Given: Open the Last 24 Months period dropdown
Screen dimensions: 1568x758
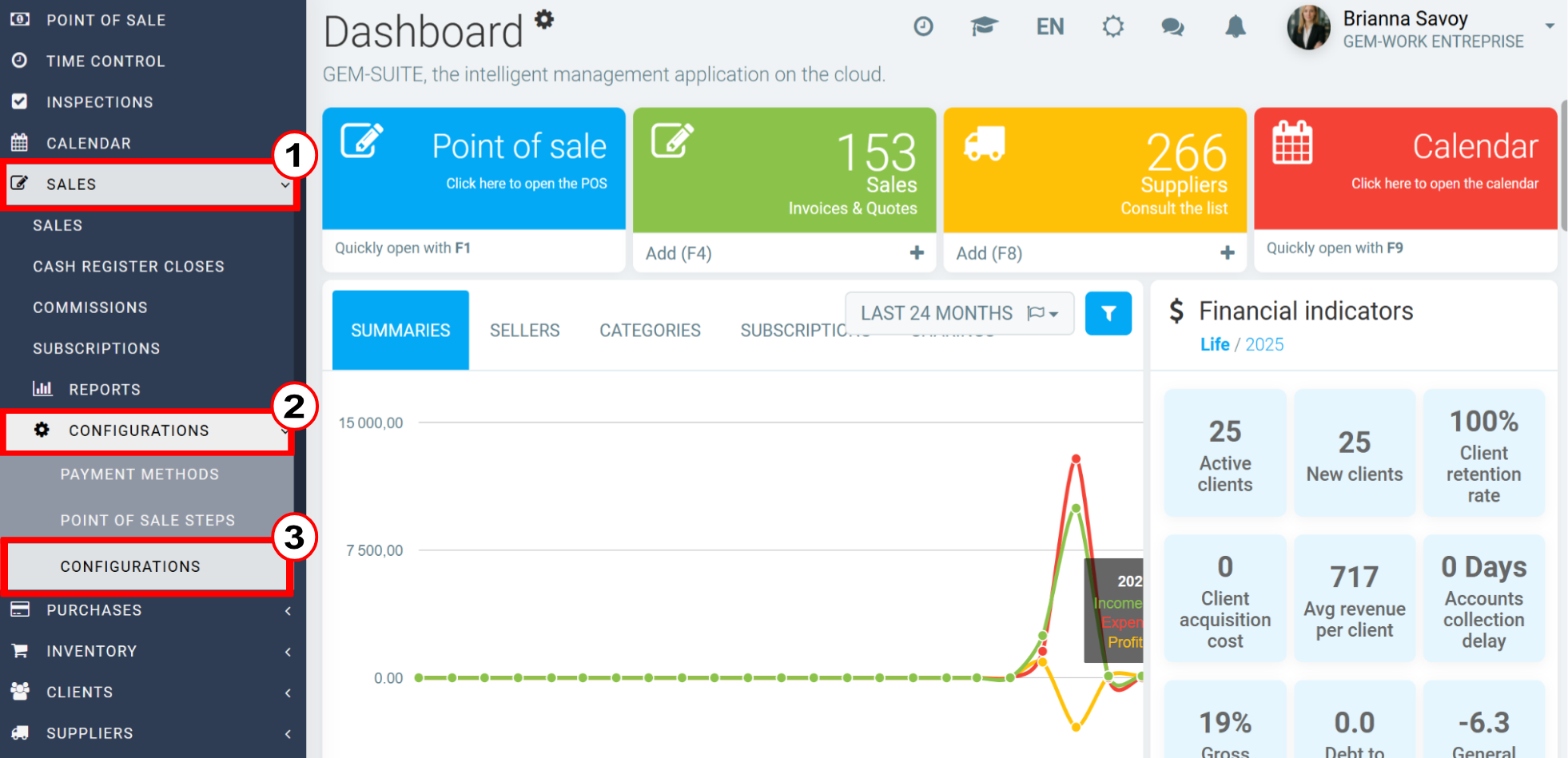Looking at the screenshot, I should click(959, 313).
